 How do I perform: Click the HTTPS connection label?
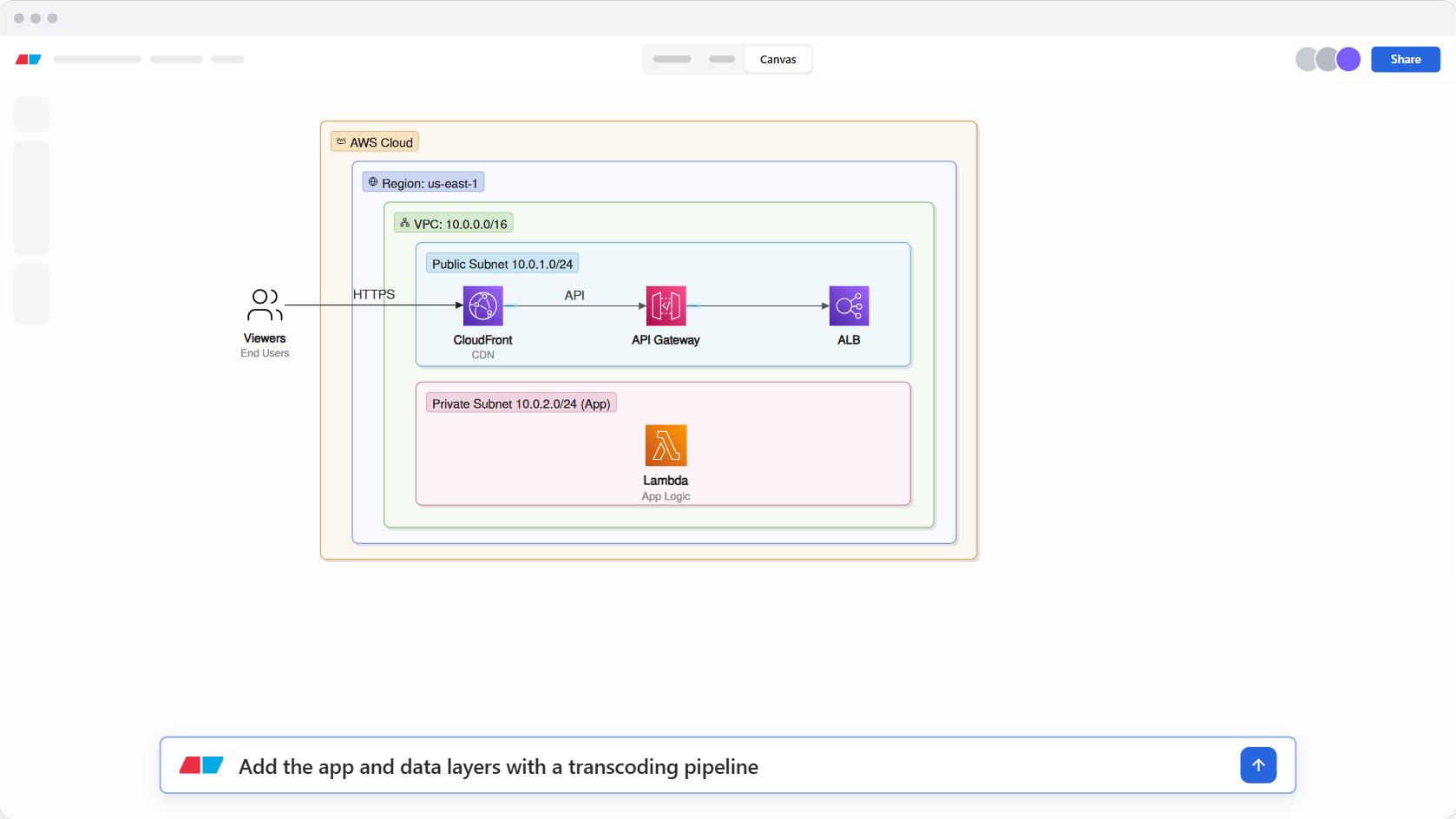click(374, 295)
